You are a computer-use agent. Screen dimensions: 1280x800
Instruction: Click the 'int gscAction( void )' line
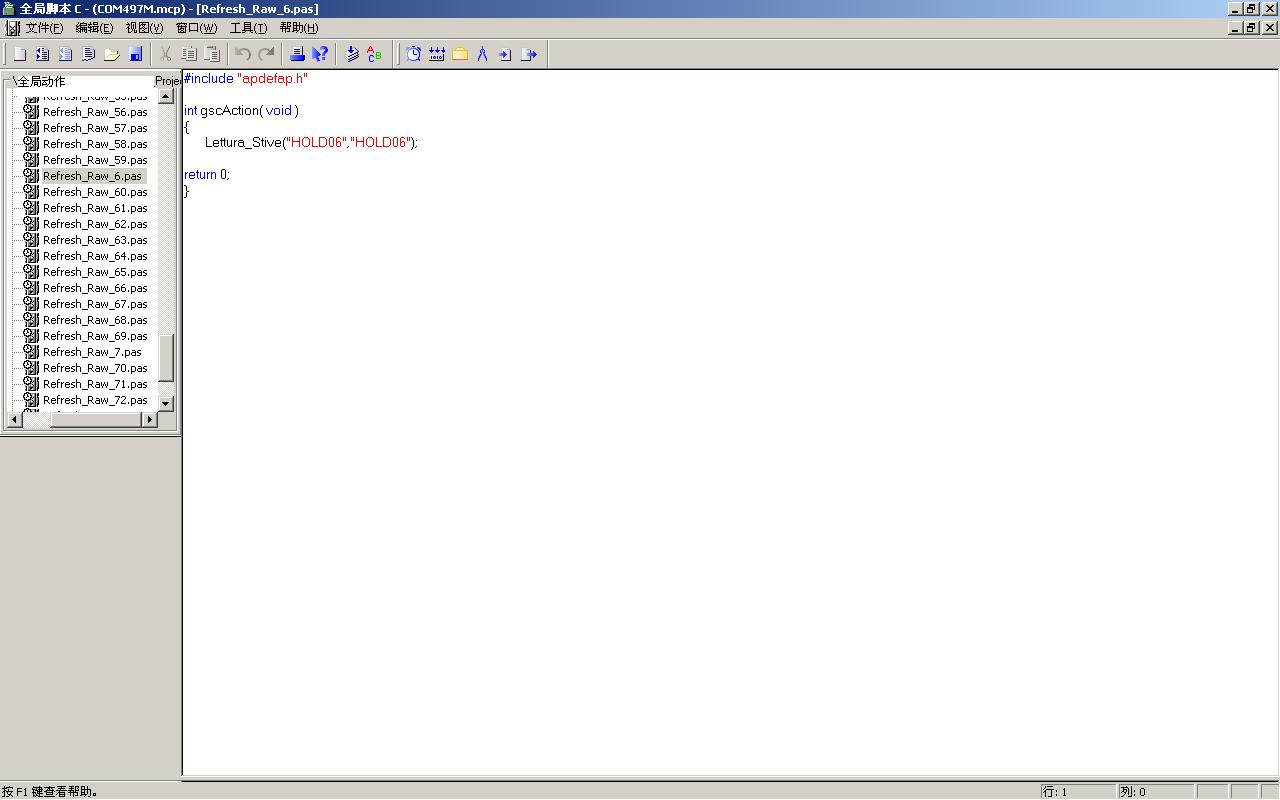pos(241,110)
